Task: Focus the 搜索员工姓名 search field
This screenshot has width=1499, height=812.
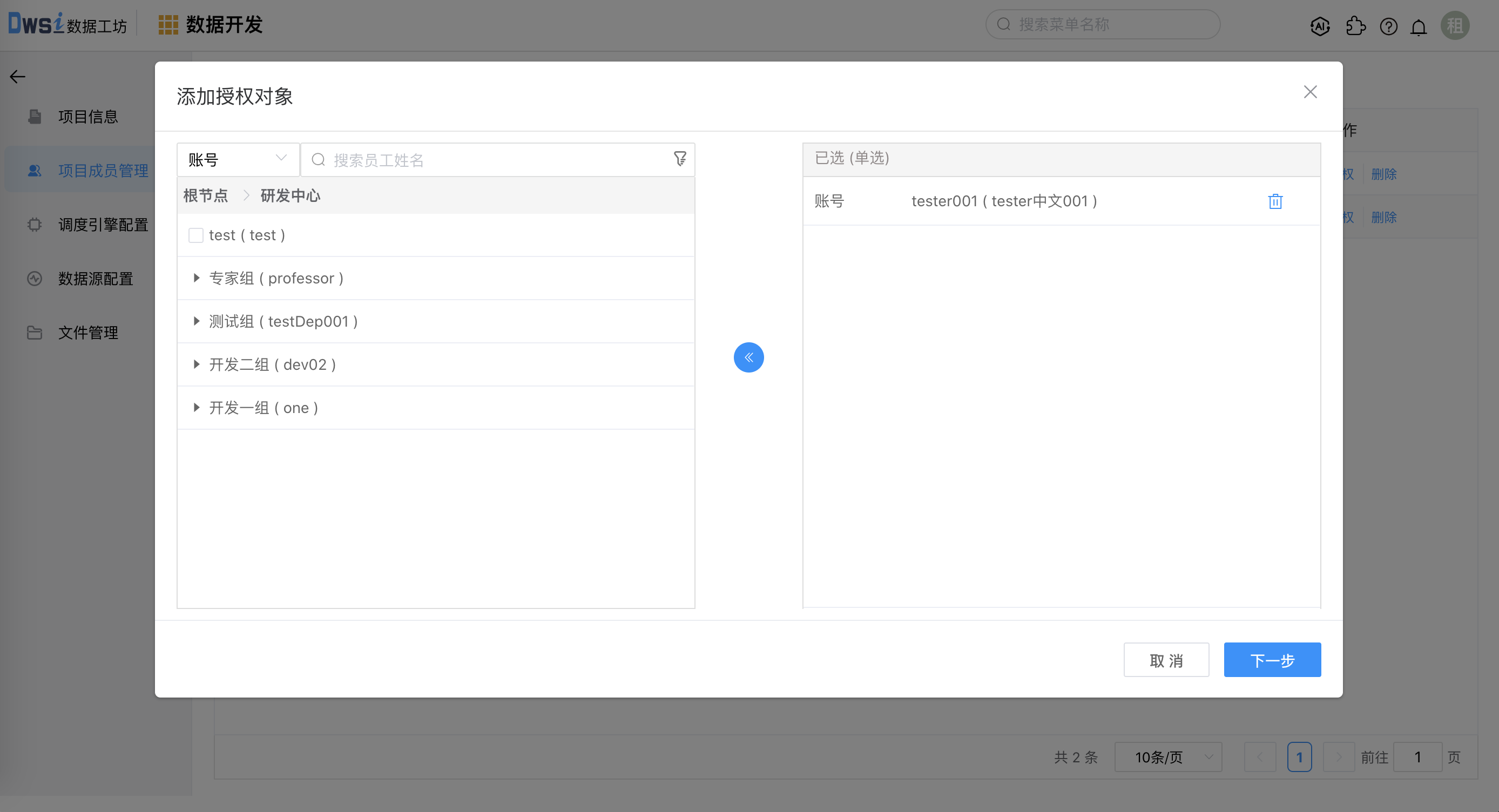Action: point(495,160)
